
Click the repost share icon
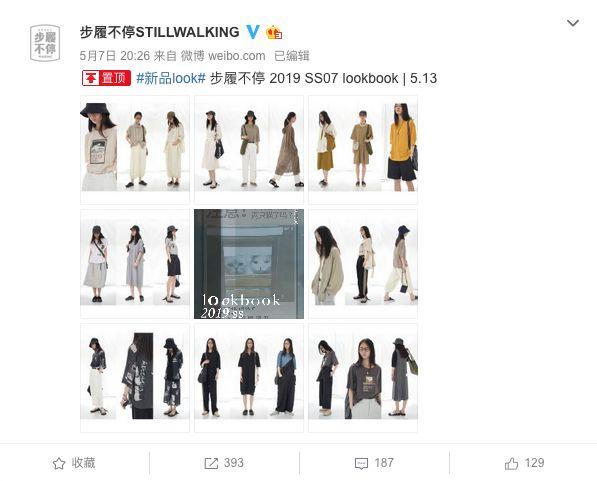[211, 463]
